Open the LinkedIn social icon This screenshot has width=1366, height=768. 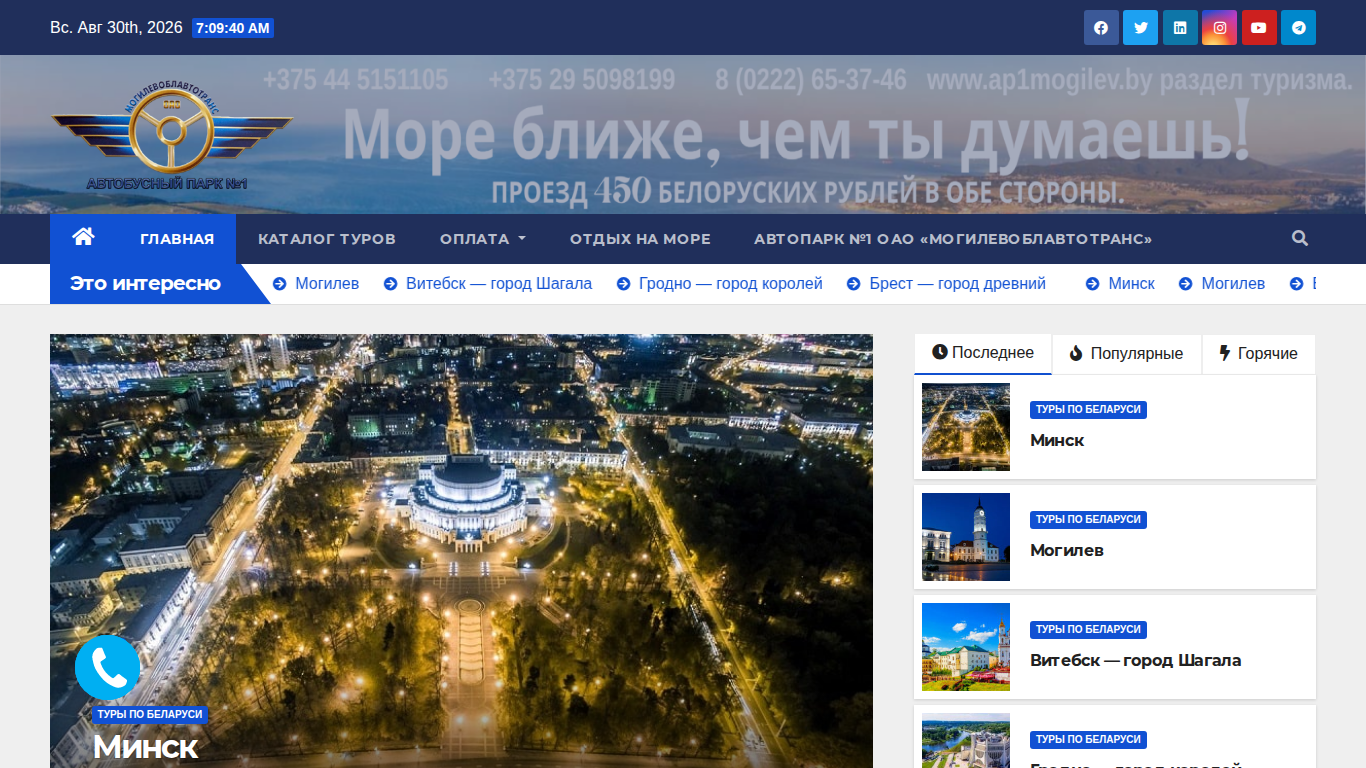click(1180, 28)
